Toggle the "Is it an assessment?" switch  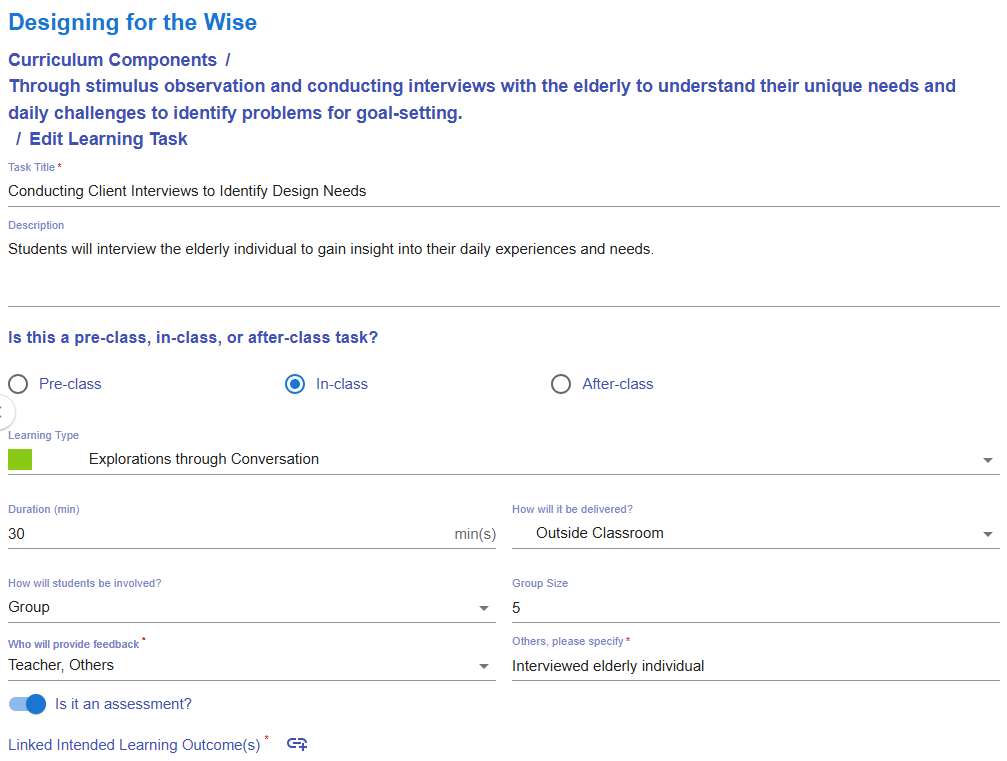pyautogui.click(x=28, y=704)
